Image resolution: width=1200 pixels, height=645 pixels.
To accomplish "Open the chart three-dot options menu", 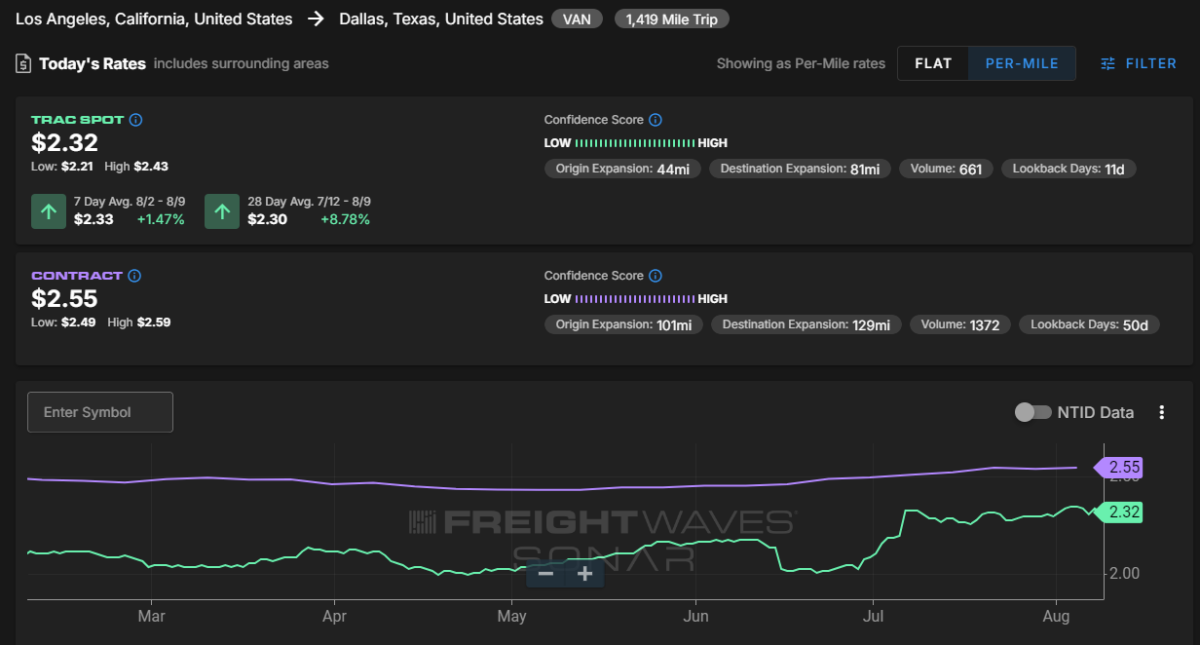I will click(x=1161, y=412).
